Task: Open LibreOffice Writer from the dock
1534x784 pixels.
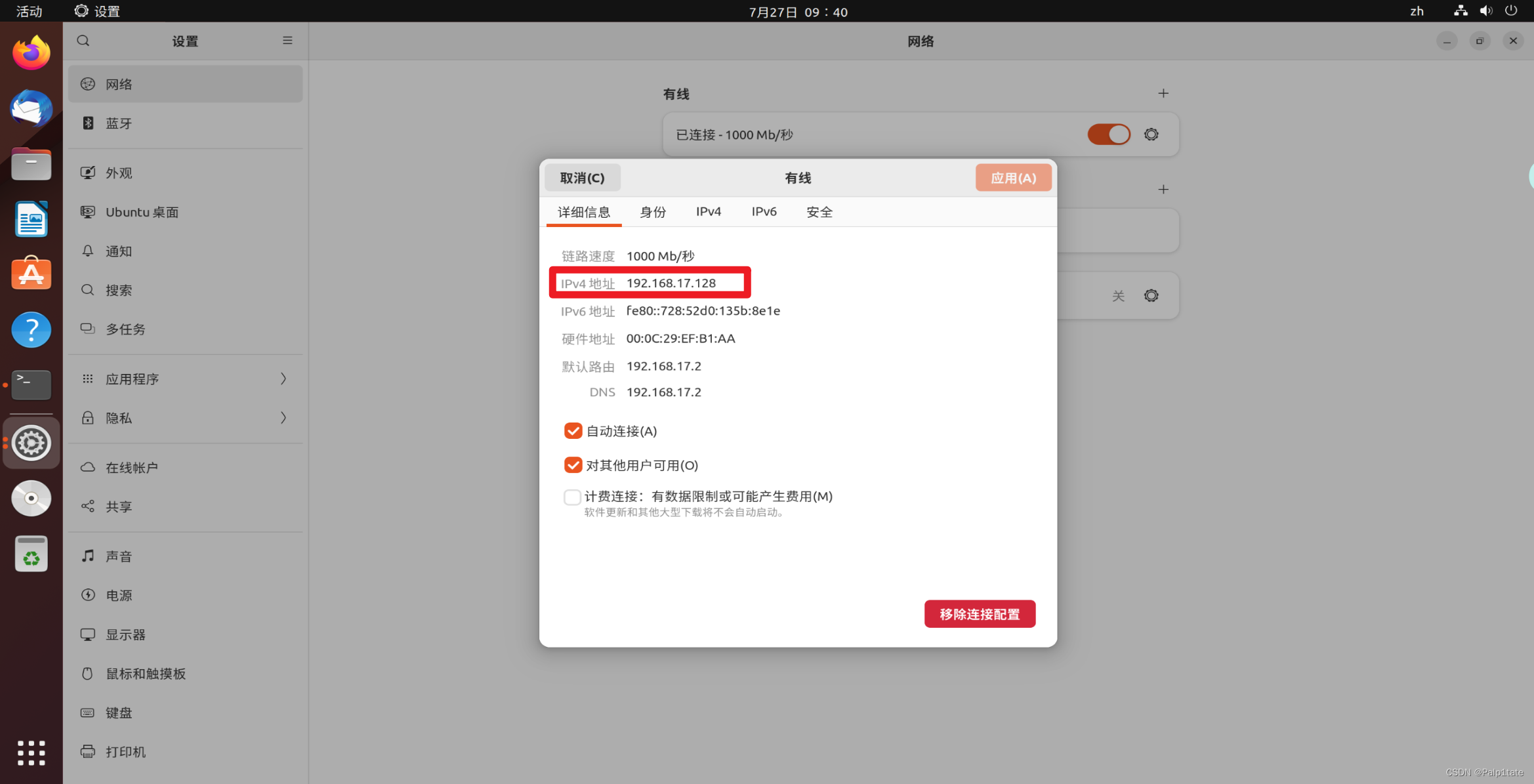Action: coord(31,219)
